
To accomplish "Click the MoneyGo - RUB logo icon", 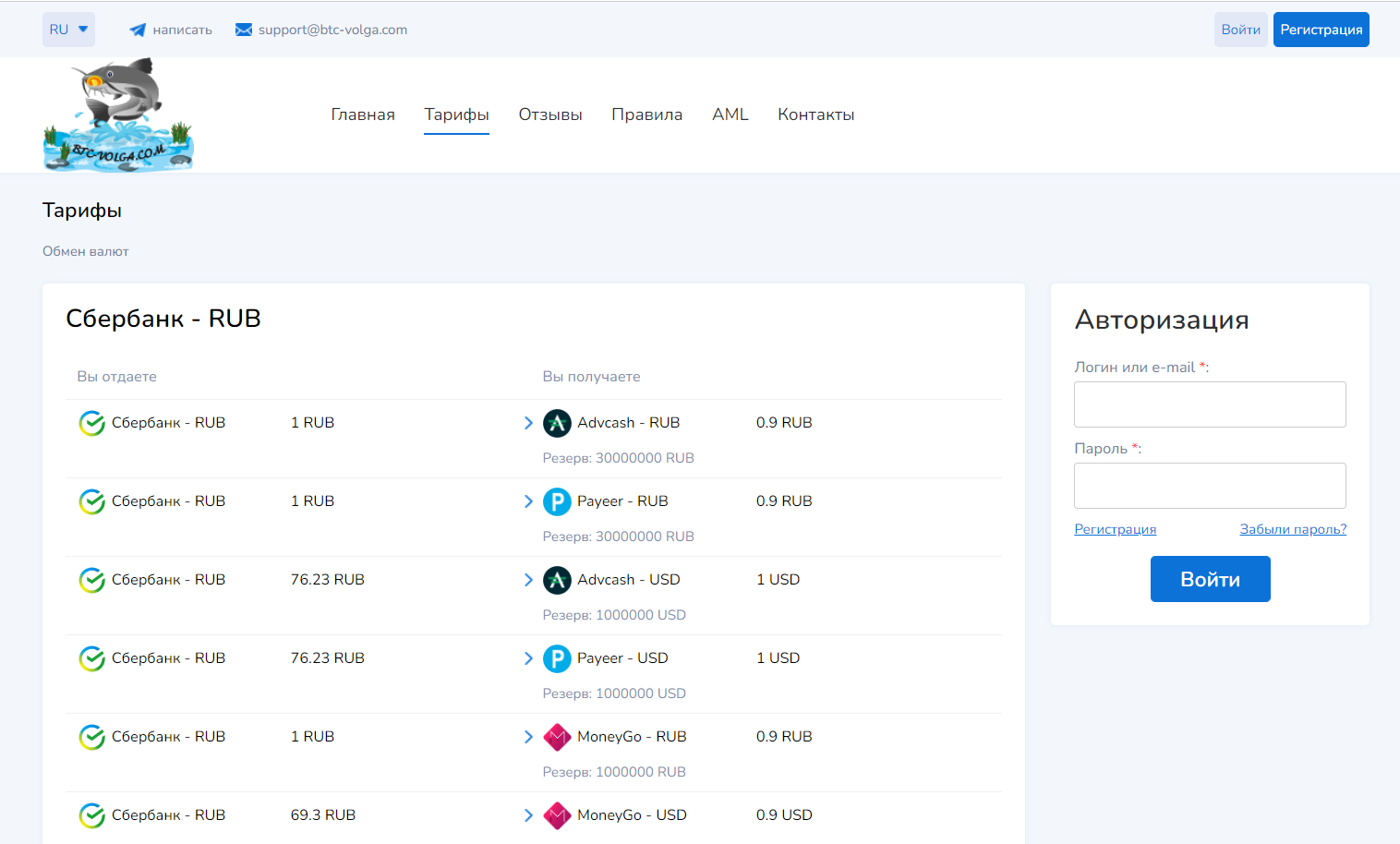I will pyautogui.click(x=557, y=737).
